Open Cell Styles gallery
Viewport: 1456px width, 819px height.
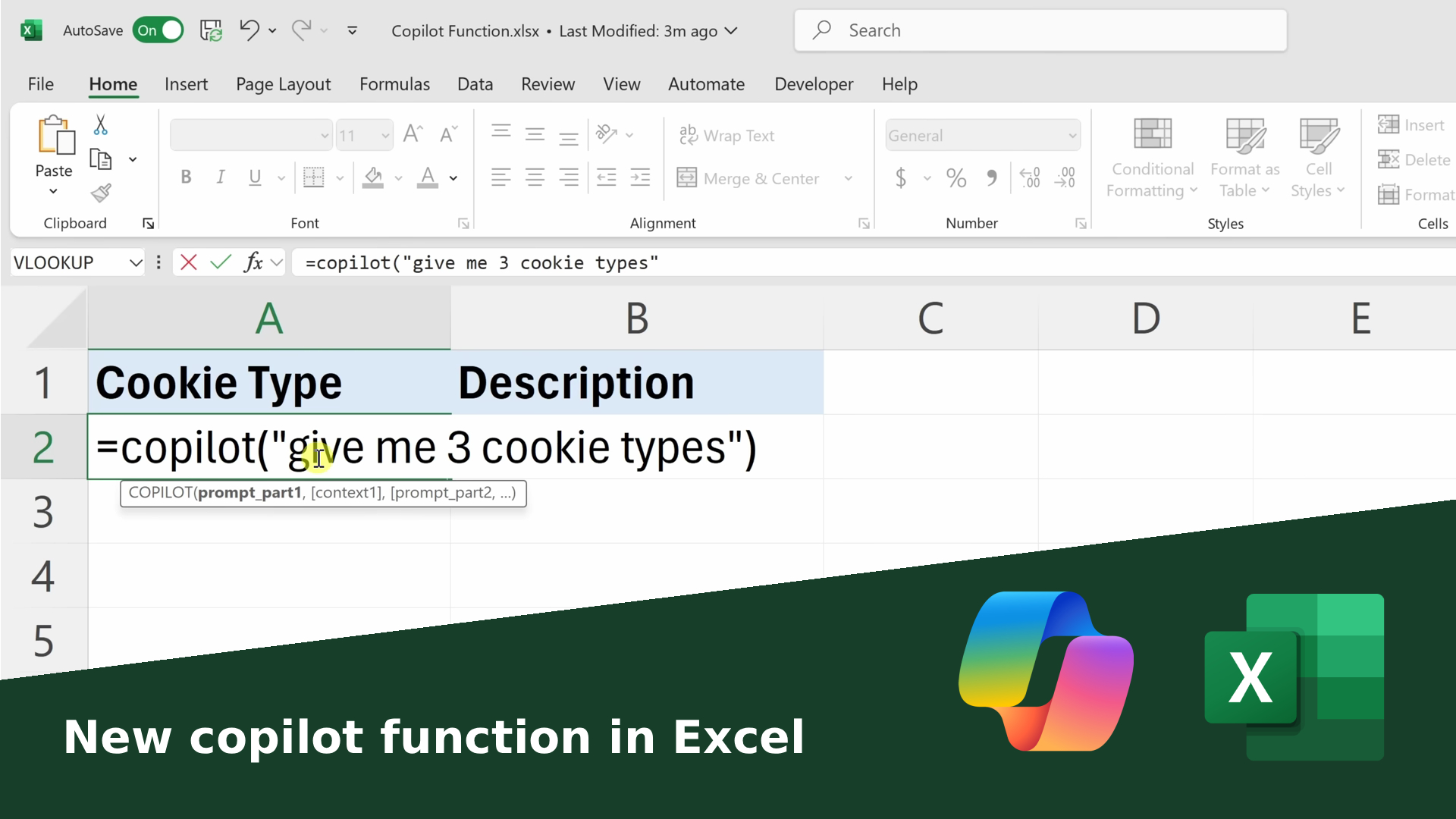[1318, 155]
